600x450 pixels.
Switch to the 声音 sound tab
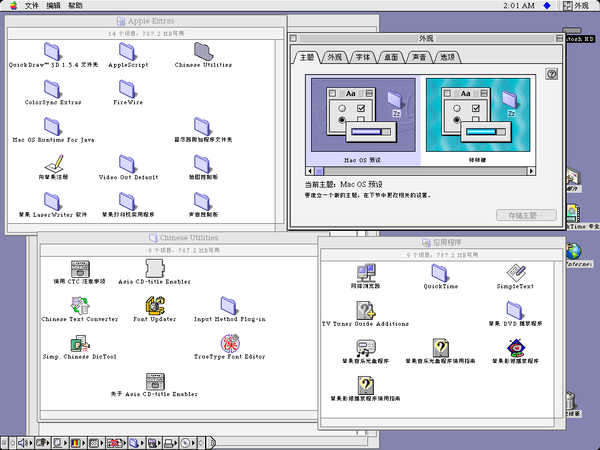click(419, 57)
